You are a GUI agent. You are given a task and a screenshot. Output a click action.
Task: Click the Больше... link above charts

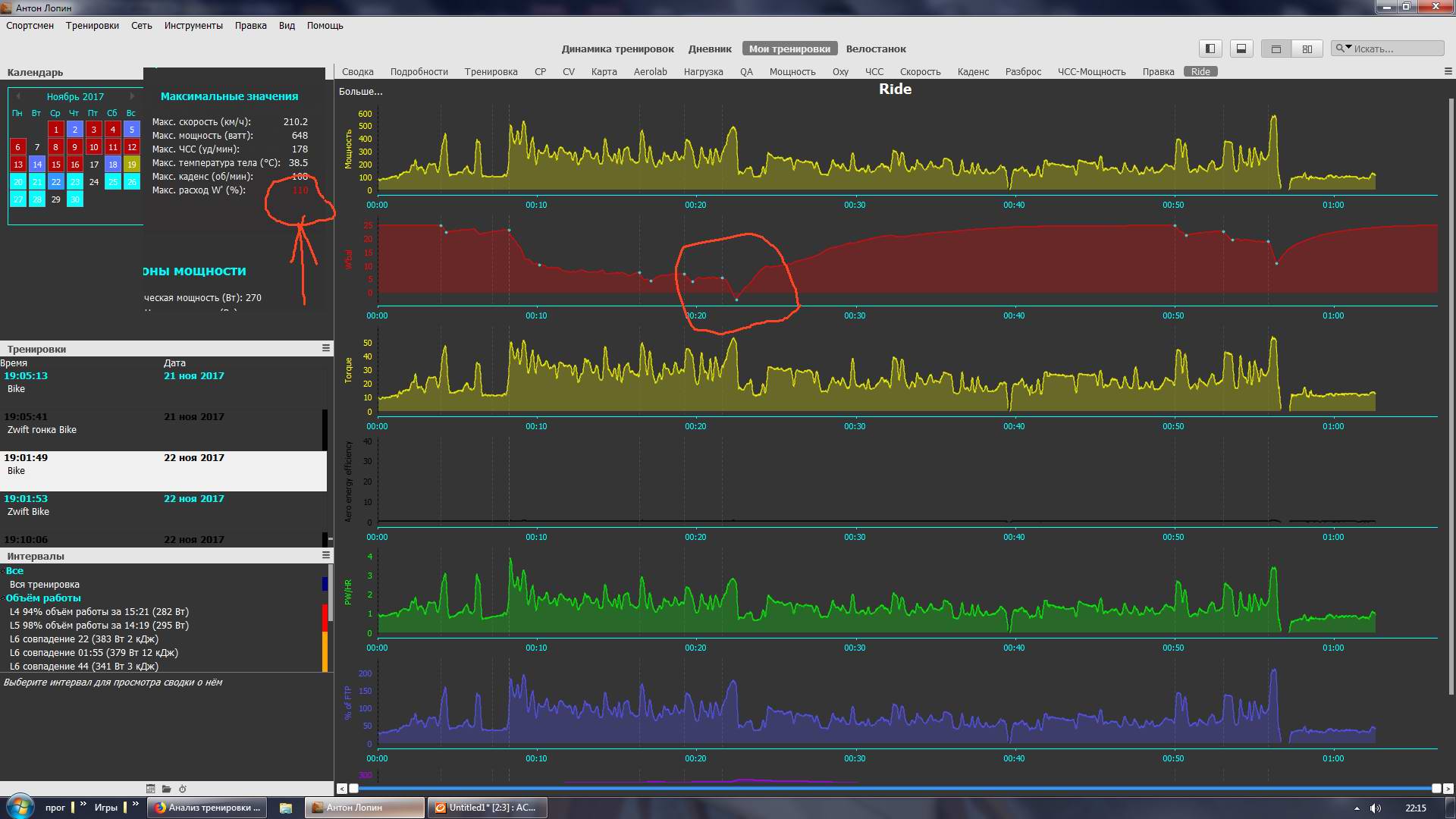pos(360,91)
